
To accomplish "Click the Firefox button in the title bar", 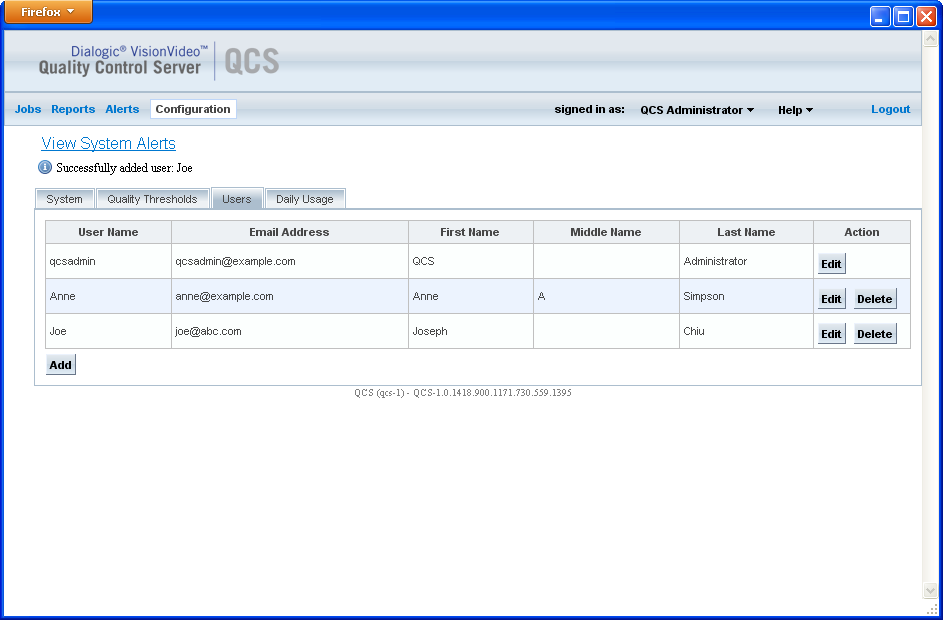I will point(40,12).
